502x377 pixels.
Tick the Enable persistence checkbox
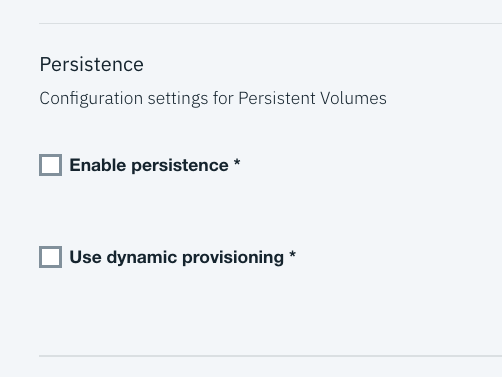(x=51, y=165)
